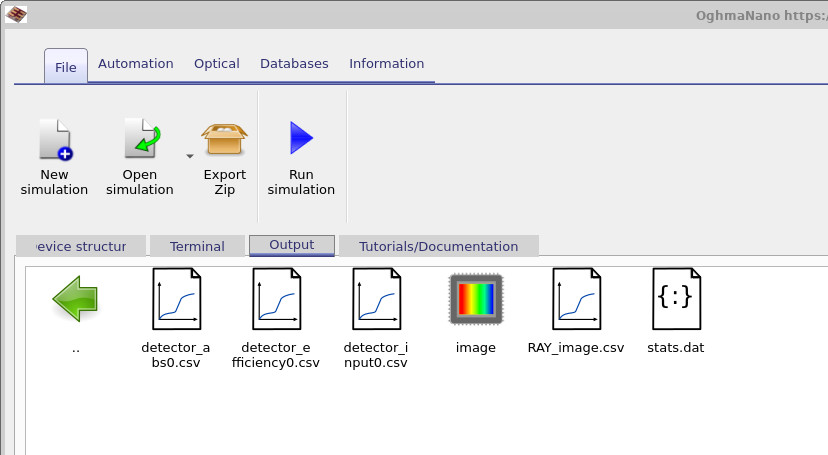Select the detector_input0.csv file icon

tap(376, 299)
